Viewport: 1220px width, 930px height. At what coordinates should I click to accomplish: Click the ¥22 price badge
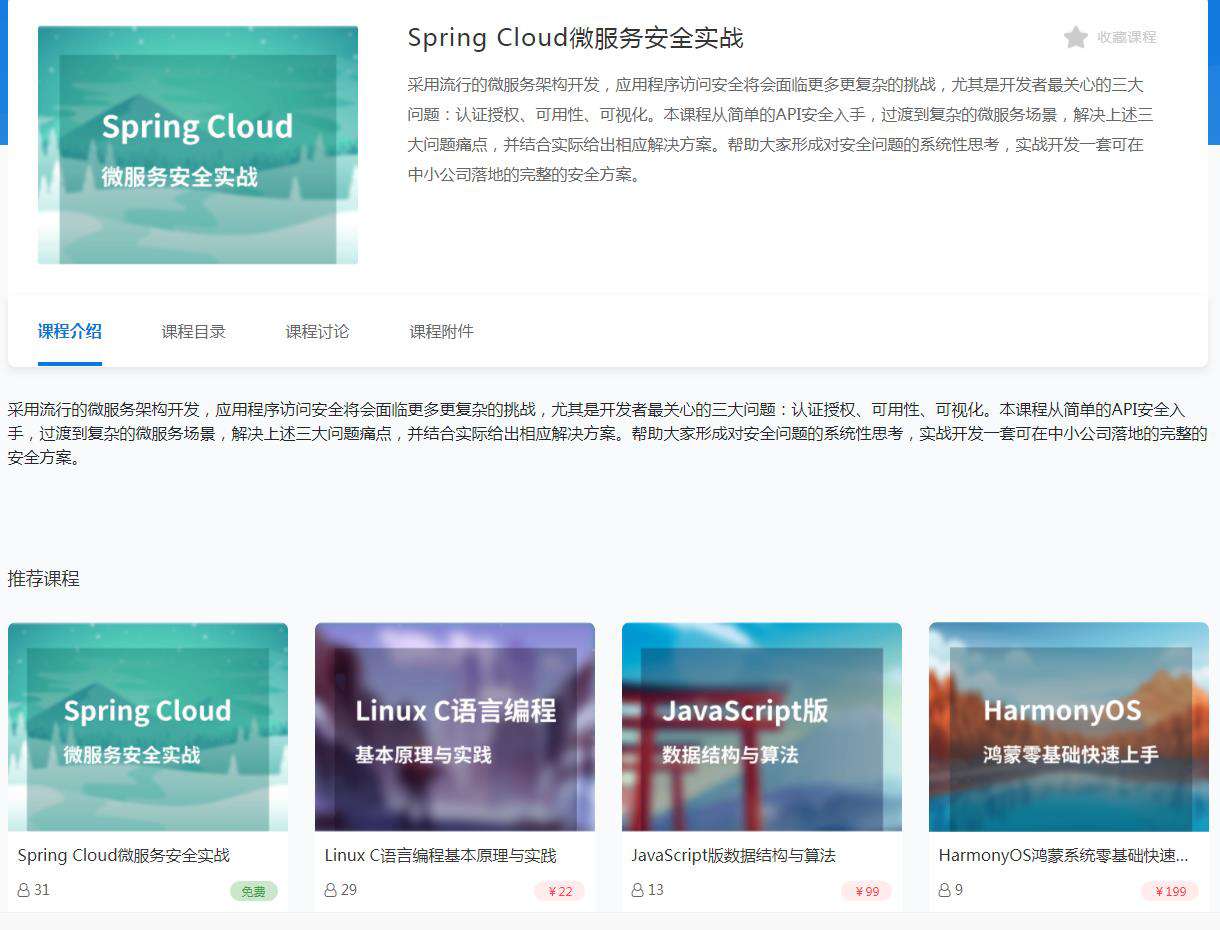pyautogui.click(x=560, y=891)
